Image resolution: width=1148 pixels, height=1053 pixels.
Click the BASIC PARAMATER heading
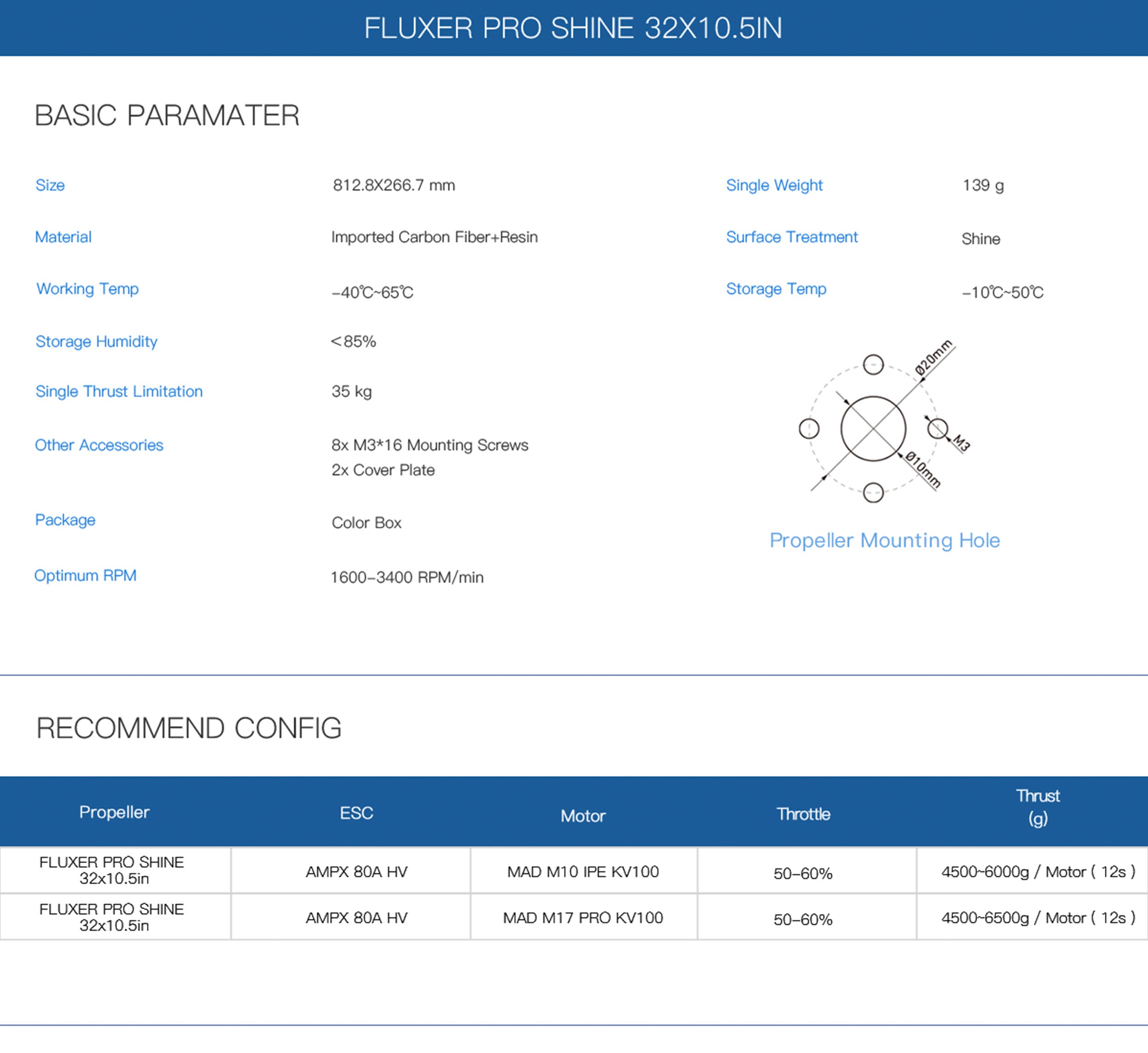click(x=167, y=115)
